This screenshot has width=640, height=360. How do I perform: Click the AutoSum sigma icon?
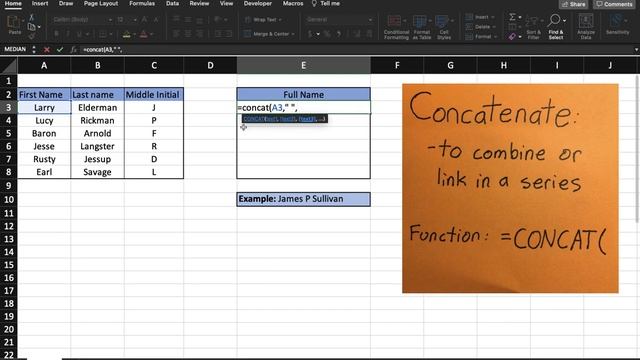tap(512, 17)
